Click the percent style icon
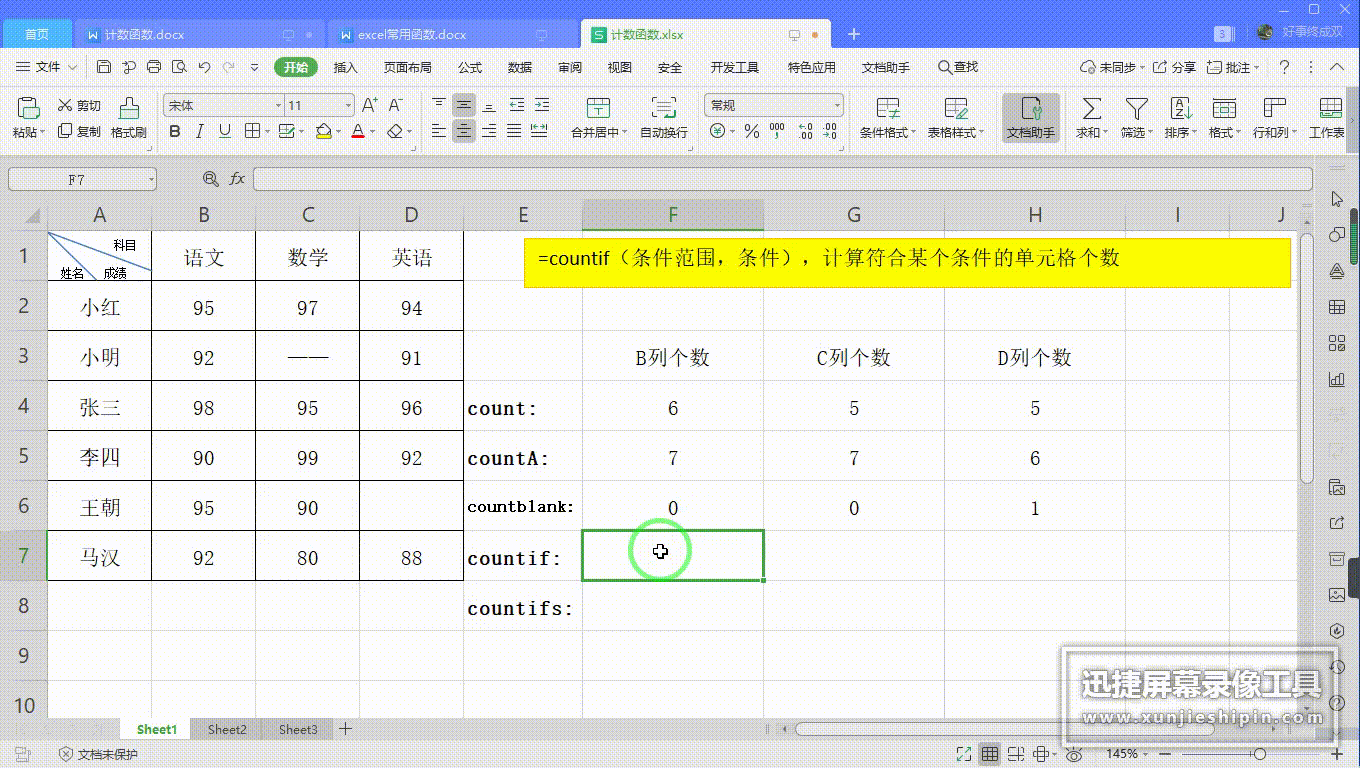 tap(751, 131)
